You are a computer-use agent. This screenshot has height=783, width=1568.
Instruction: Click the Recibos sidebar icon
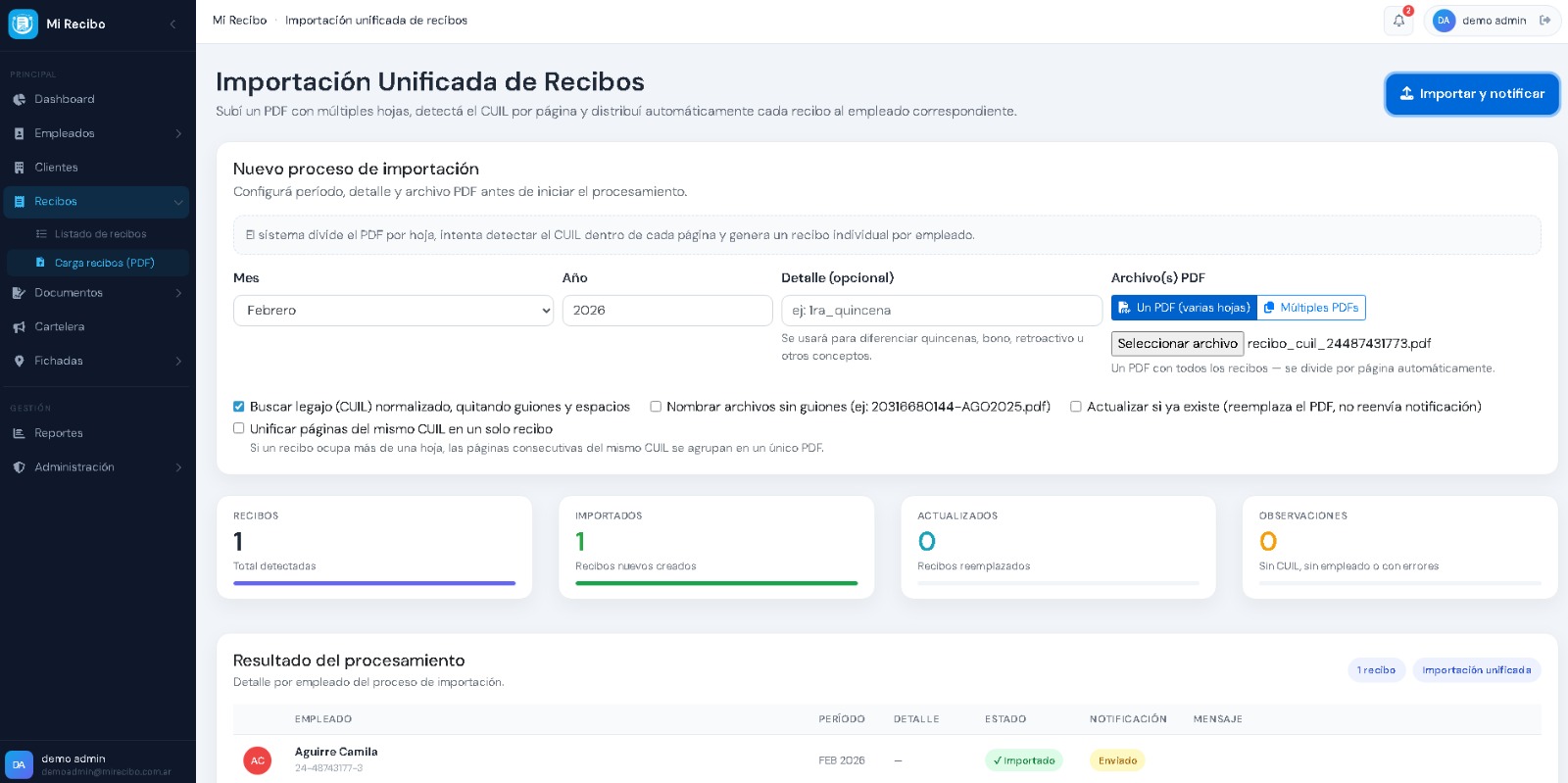19,202
